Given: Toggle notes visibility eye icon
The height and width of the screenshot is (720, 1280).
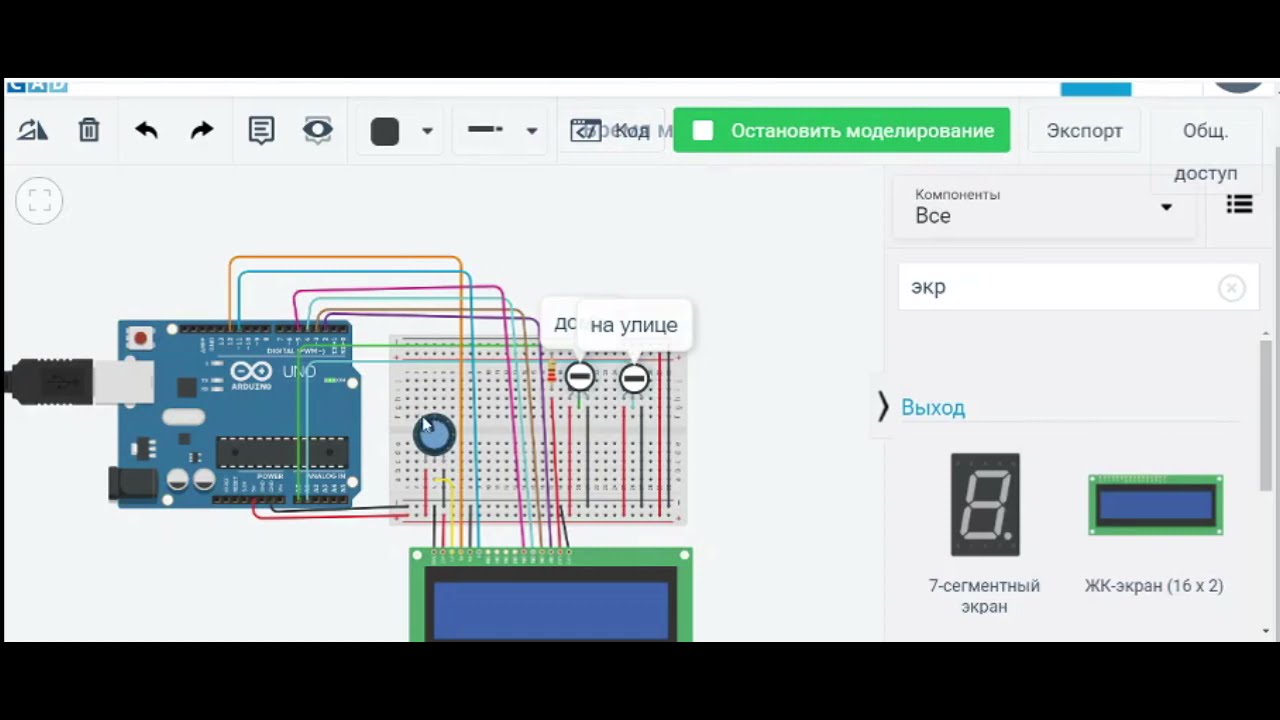Looking at the screenshot, I should [x=317, y=130].
